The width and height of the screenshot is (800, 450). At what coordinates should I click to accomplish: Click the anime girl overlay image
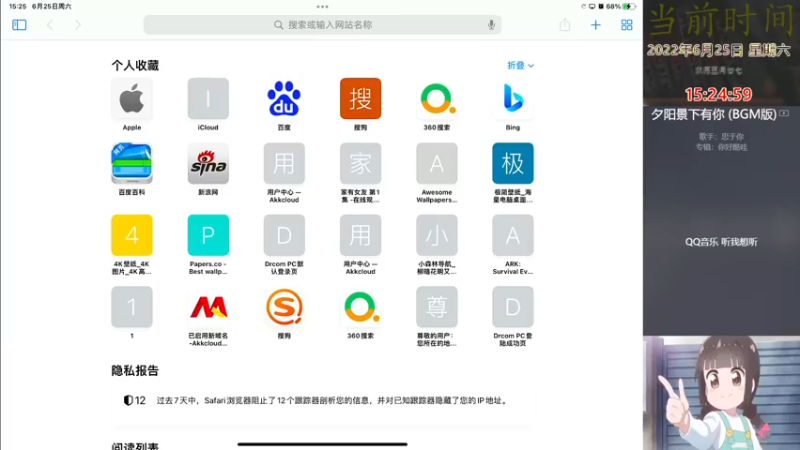(x=721, y=393)
